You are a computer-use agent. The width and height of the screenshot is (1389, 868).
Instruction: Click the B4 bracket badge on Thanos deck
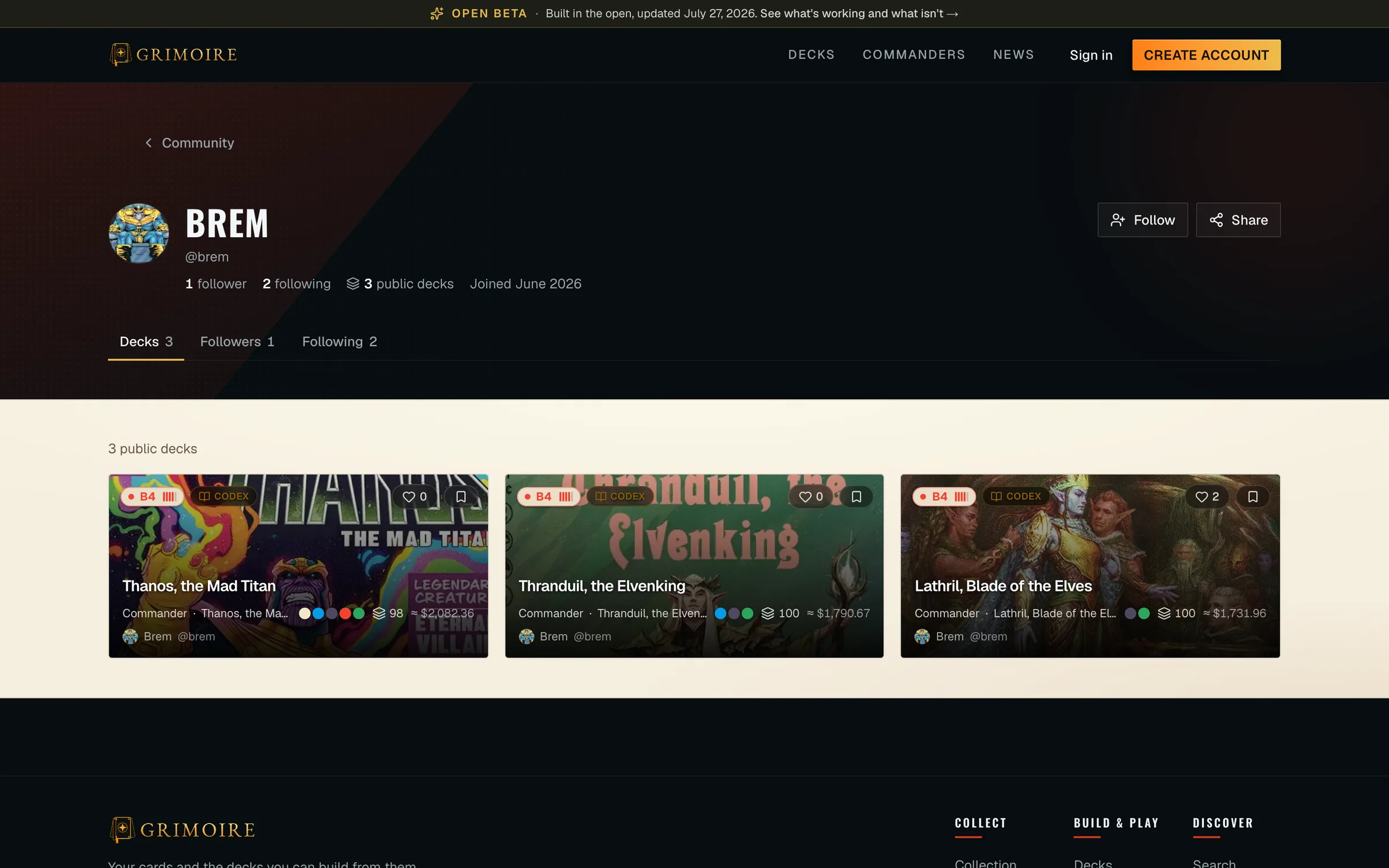tap(152, 496)
